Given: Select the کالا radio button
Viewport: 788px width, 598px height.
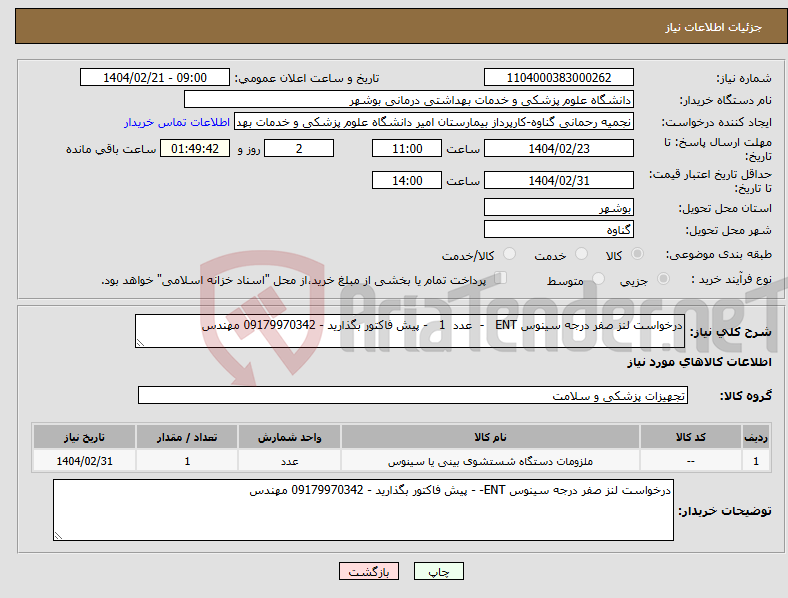Looking at the screenshot, I should coord(637,254).
